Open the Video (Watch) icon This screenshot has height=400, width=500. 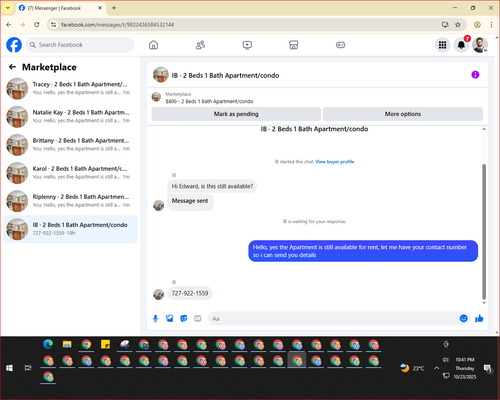coord(247,45)
